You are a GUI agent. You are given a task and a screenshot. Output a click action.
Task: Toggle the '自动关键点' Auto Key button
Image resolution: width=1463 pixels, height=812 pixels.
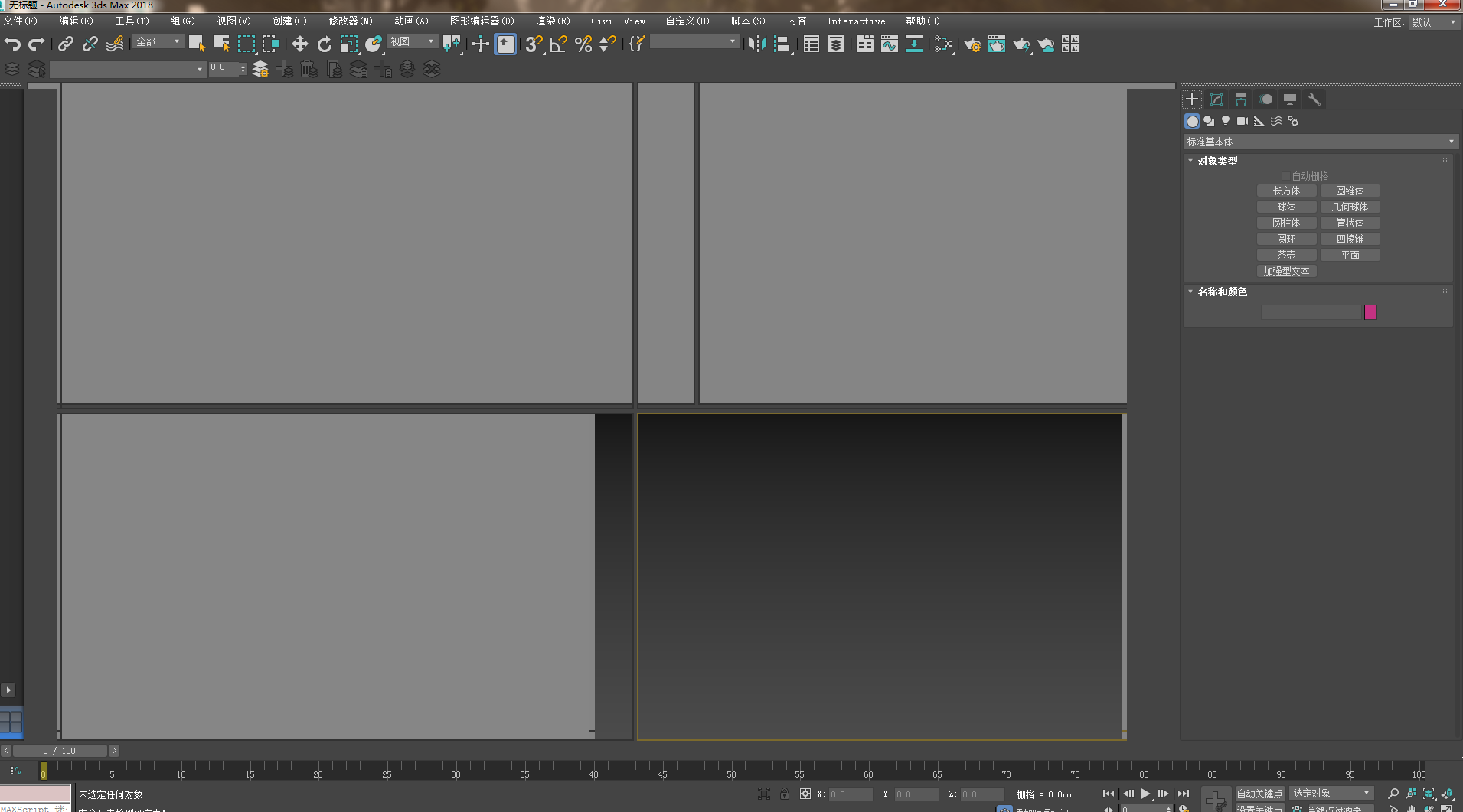[1259, 794]
